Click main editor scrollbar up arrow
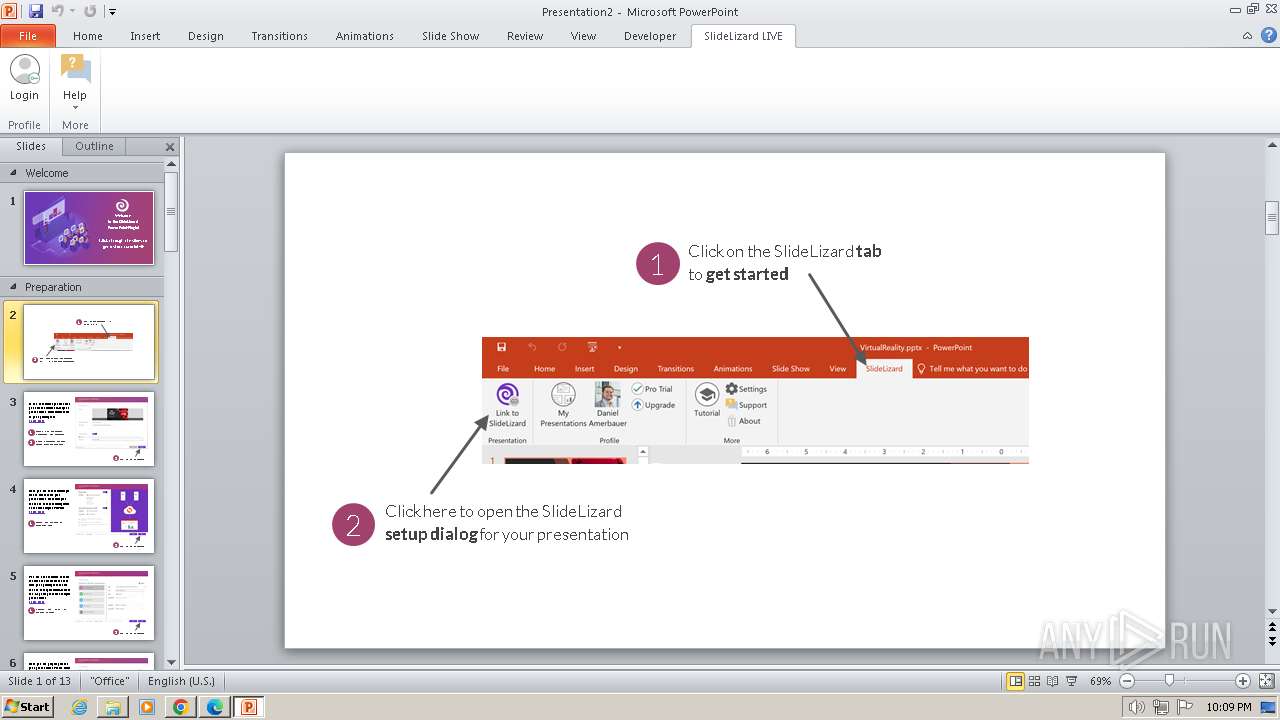 tap(1272, 146)
